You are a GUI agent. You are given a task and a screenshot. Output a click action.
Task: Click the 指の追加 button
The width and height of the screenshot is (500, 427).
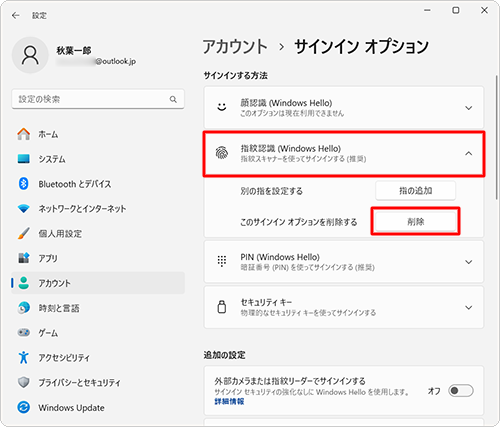[415, 191]
